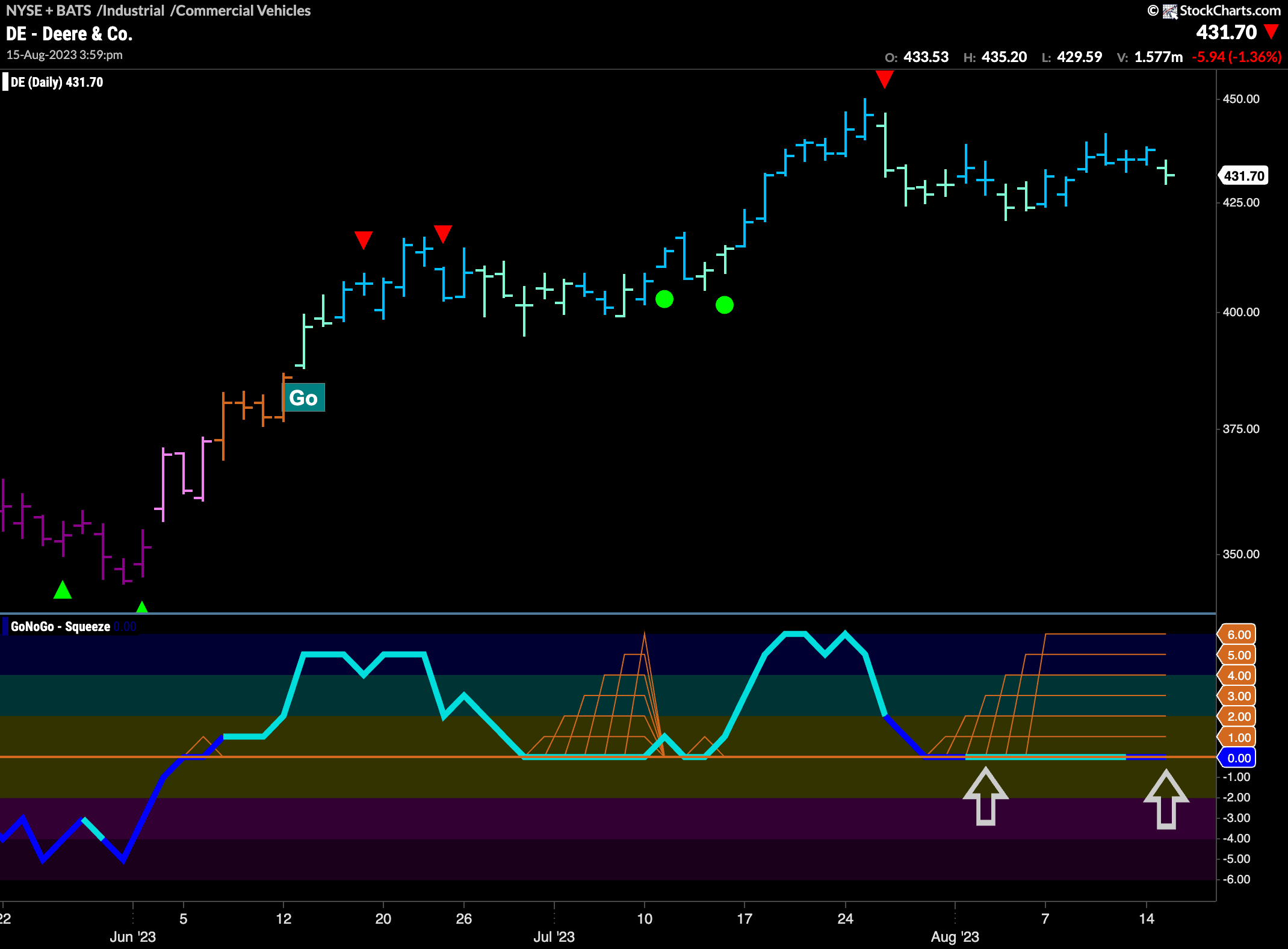Click the 350.00 price axis label

click(x=1241, y=554)
